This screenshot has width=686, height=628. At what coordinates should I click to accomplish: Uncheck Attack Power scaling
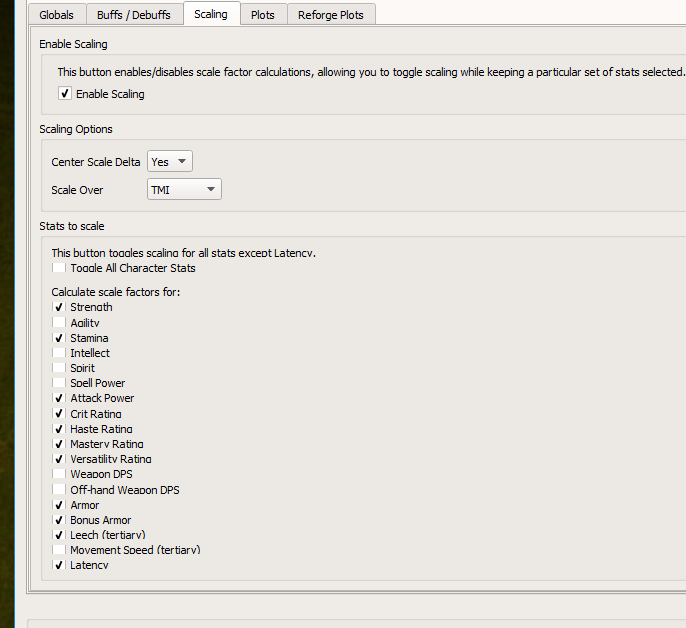coord(60,398)
